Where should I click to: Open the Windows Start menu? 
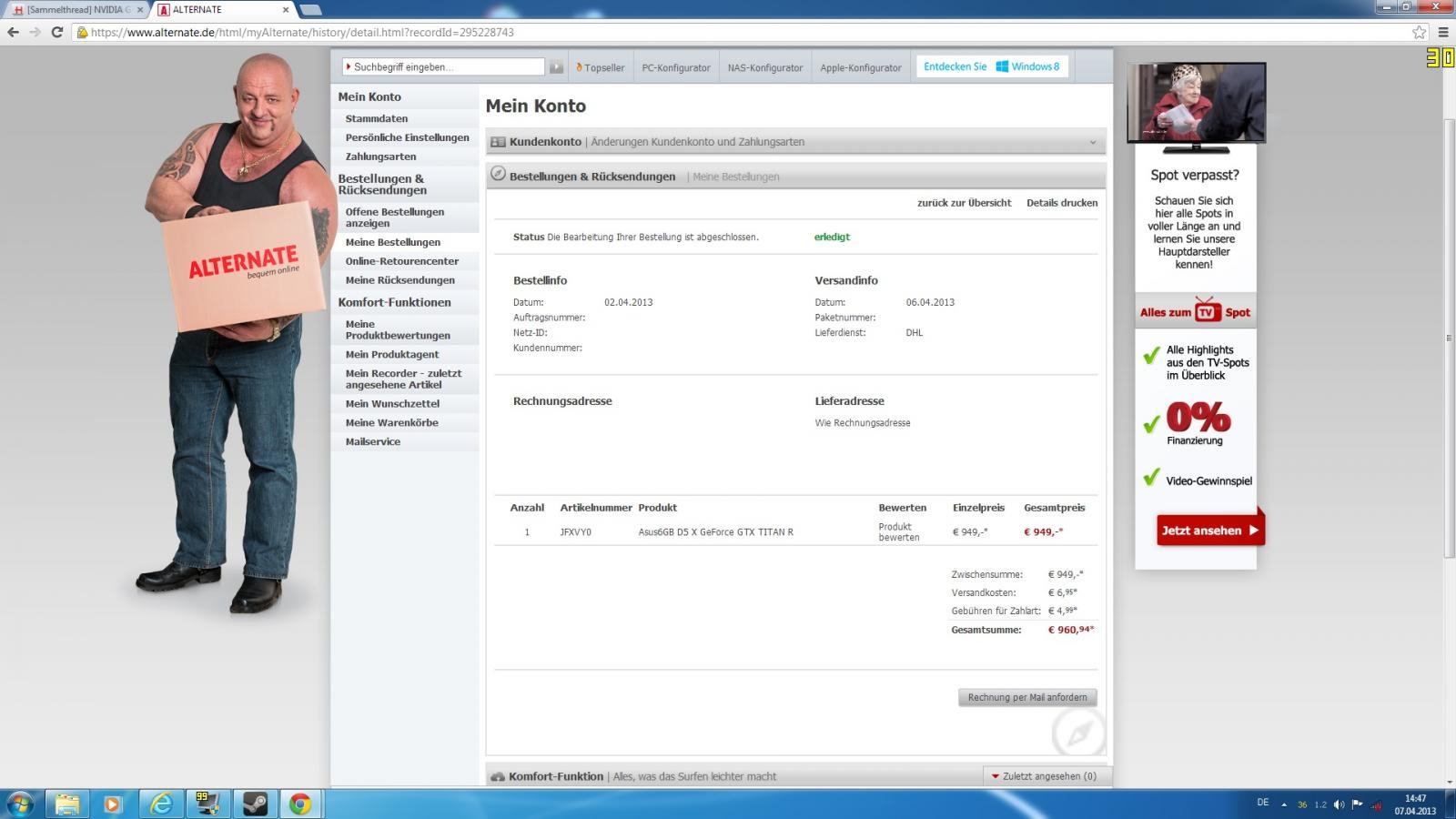tap(20, 804)
